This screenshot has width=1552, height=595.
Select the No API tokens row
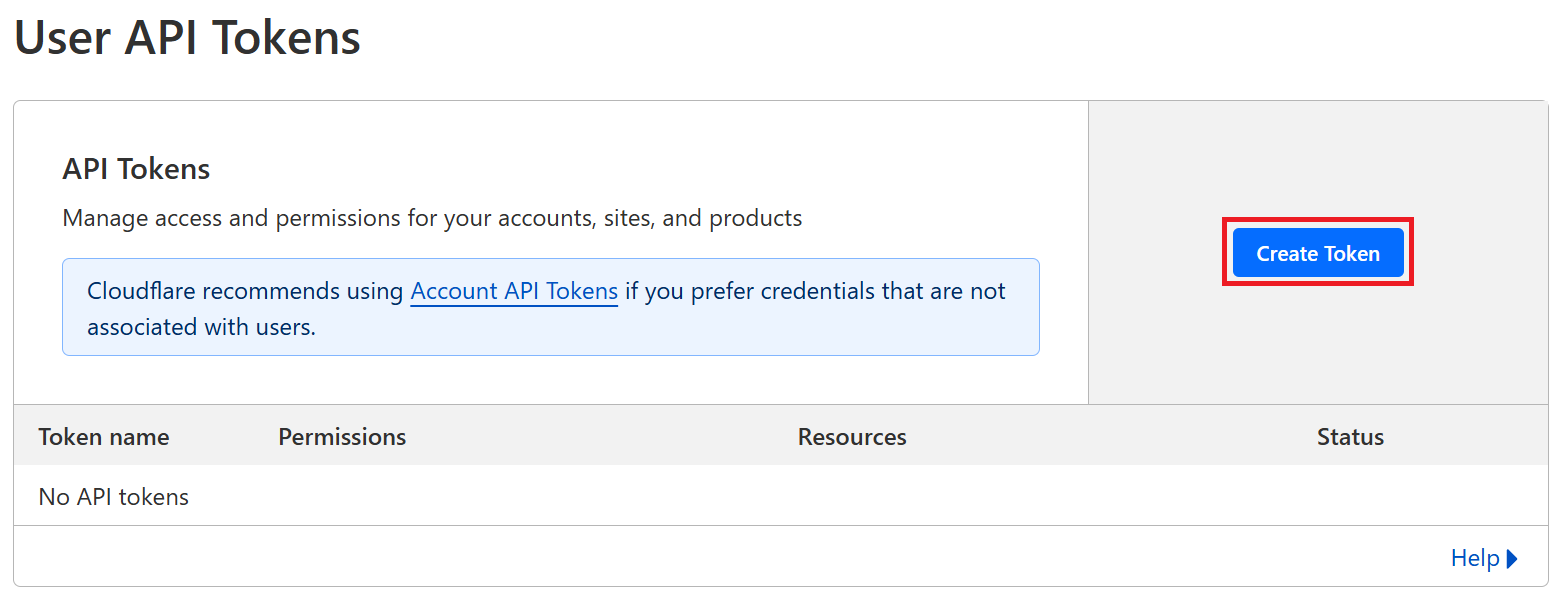click(113, 497)
